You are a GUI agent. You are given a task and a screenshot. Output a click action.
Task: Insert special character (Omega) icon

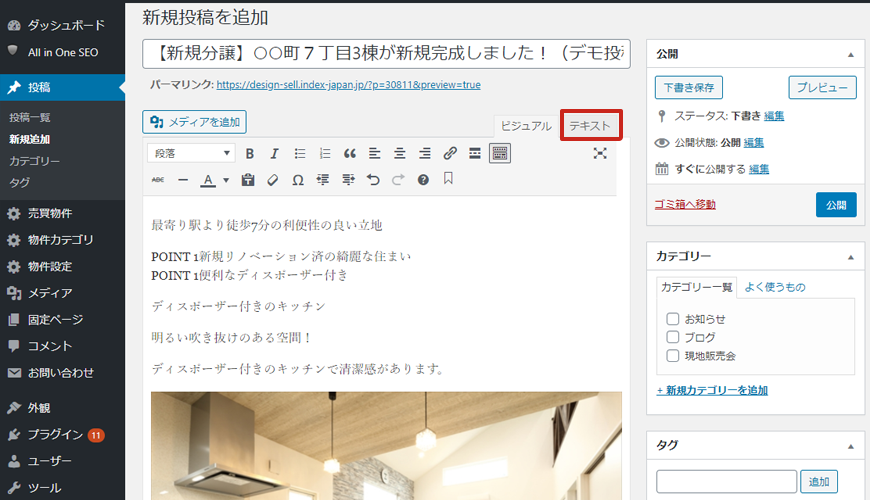(297, 180)
